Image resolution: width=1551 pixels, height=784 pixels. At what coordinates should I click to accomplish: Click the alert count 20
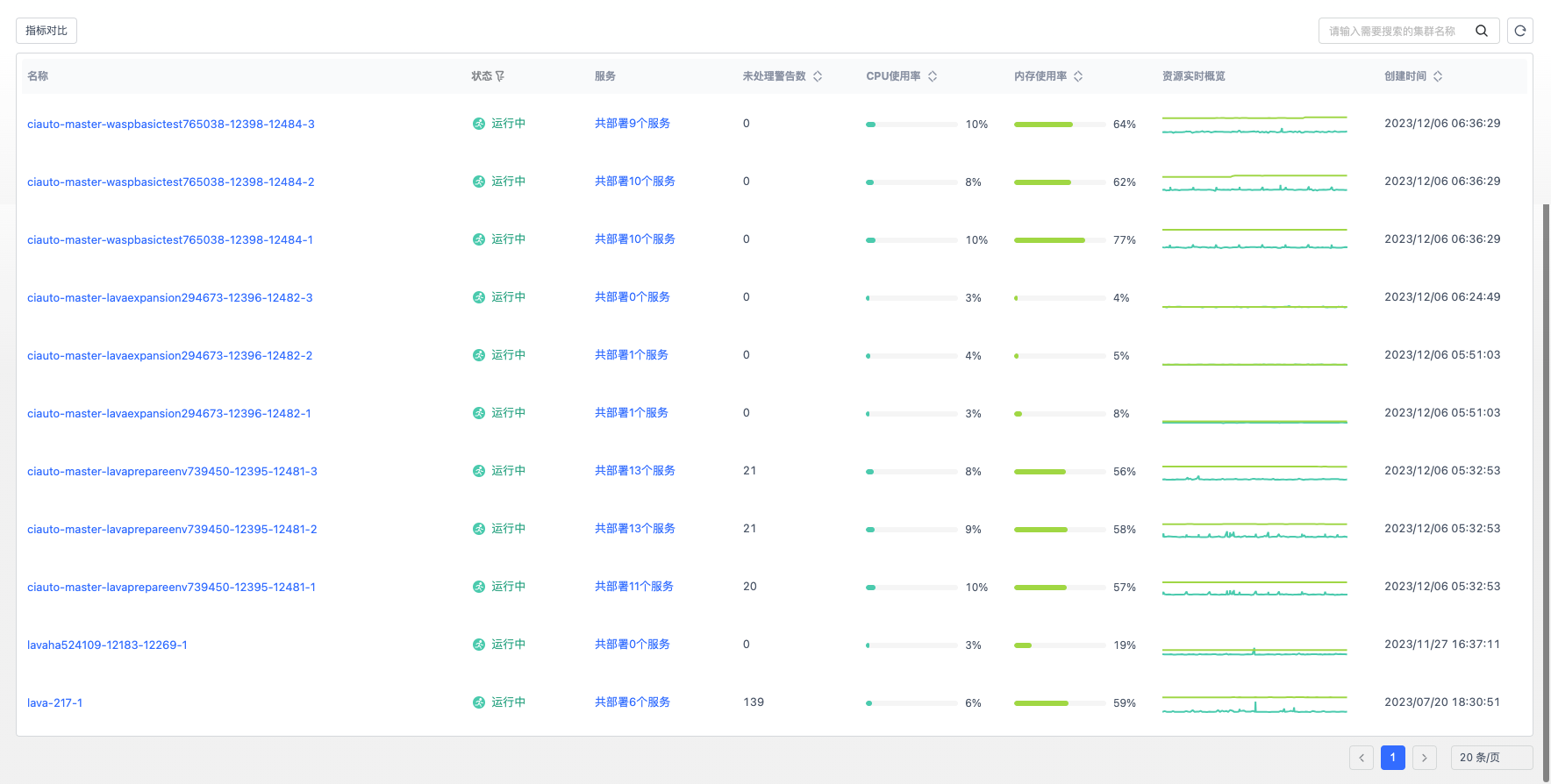point(750,587)
